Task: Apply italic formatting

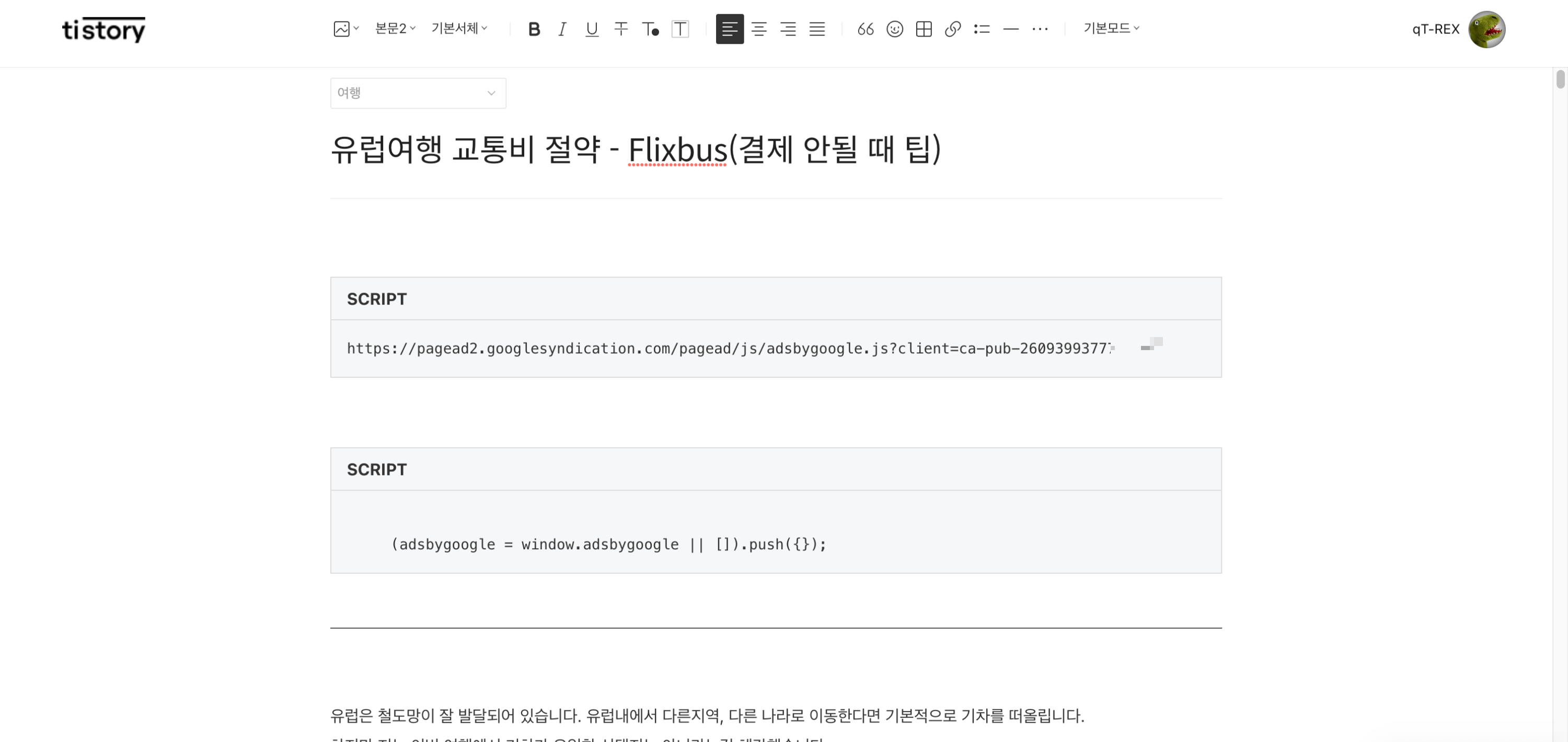Action: tap(562, 29)
